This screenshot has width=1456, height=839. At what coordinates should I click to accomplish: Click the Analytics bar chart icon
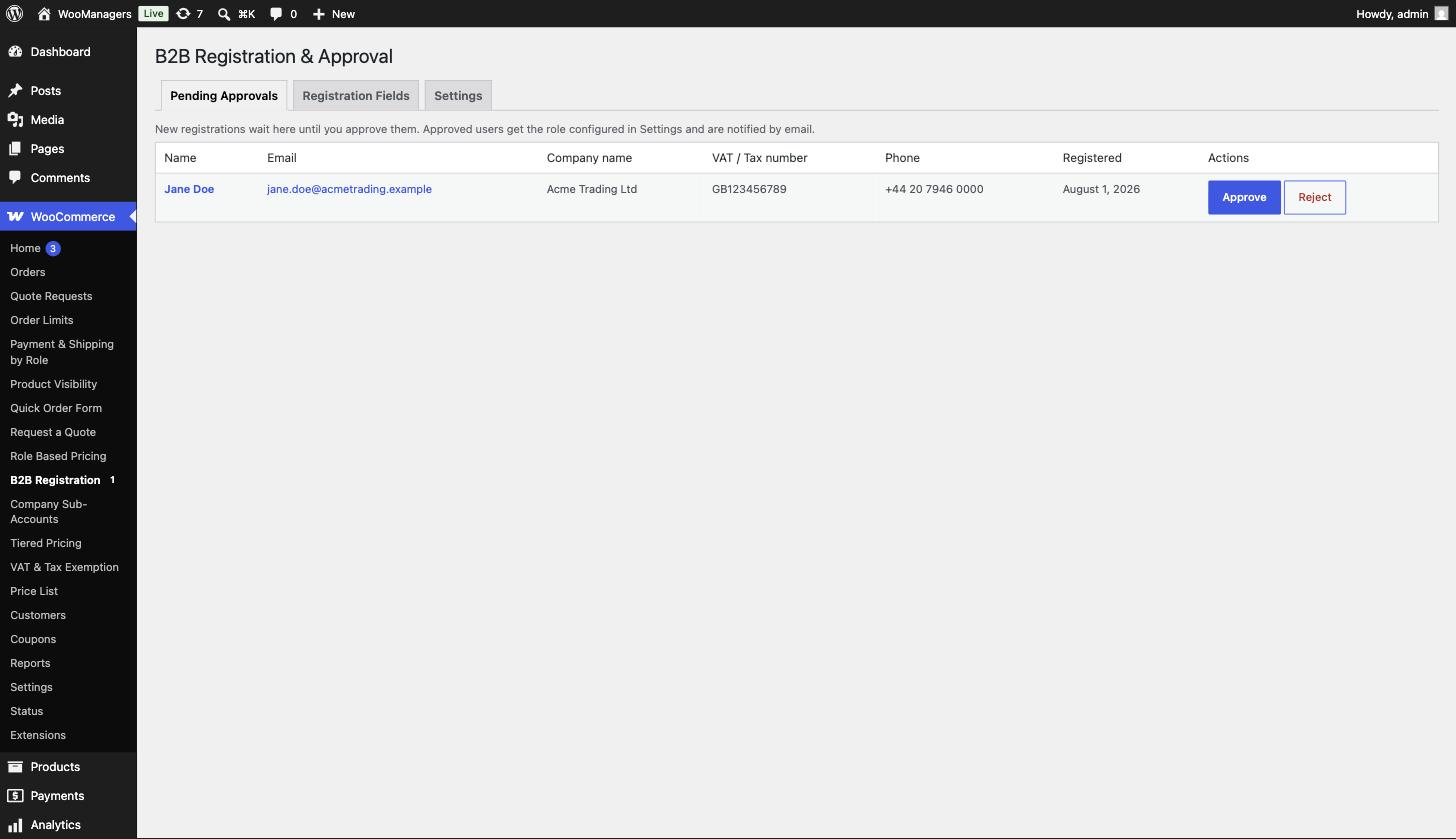(15, 825)
